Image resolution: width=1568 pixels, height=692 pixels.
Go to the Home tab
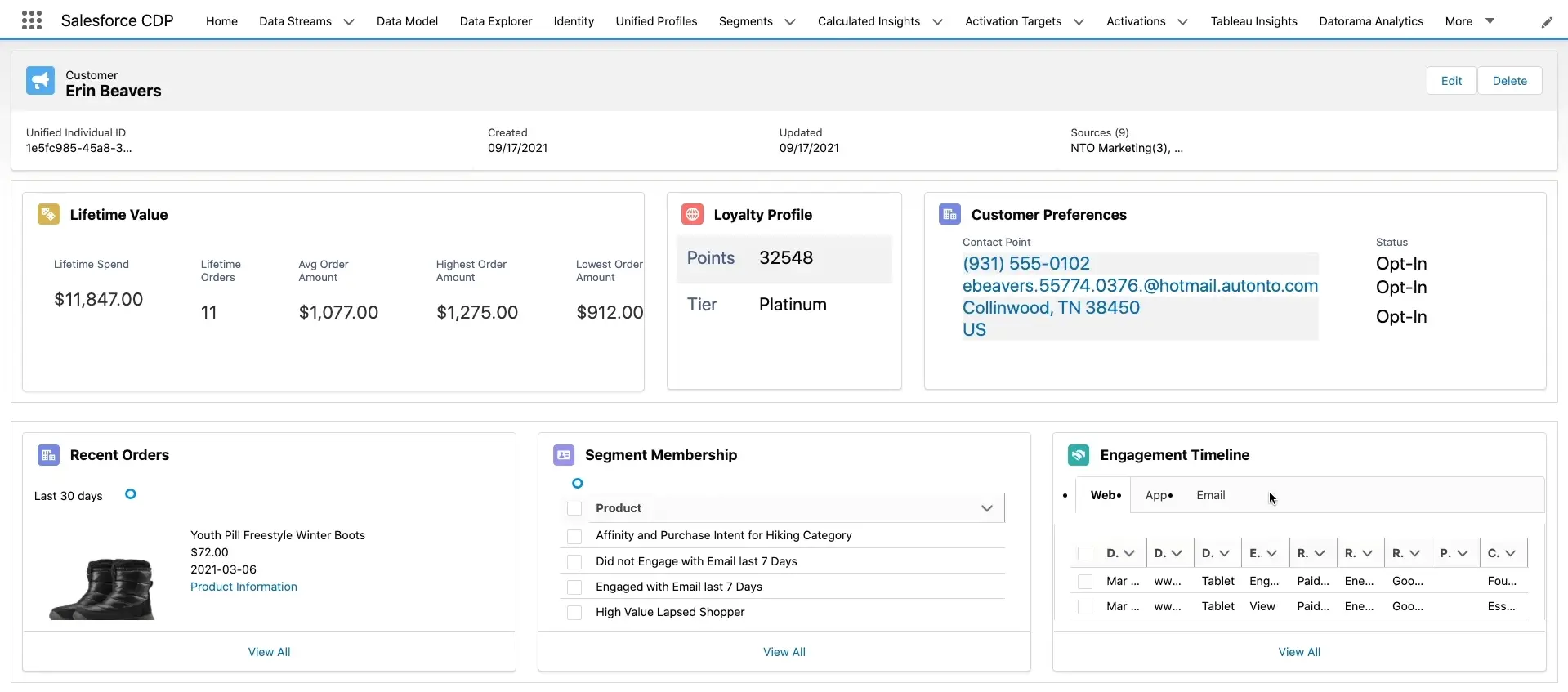(x=221, y=21)
